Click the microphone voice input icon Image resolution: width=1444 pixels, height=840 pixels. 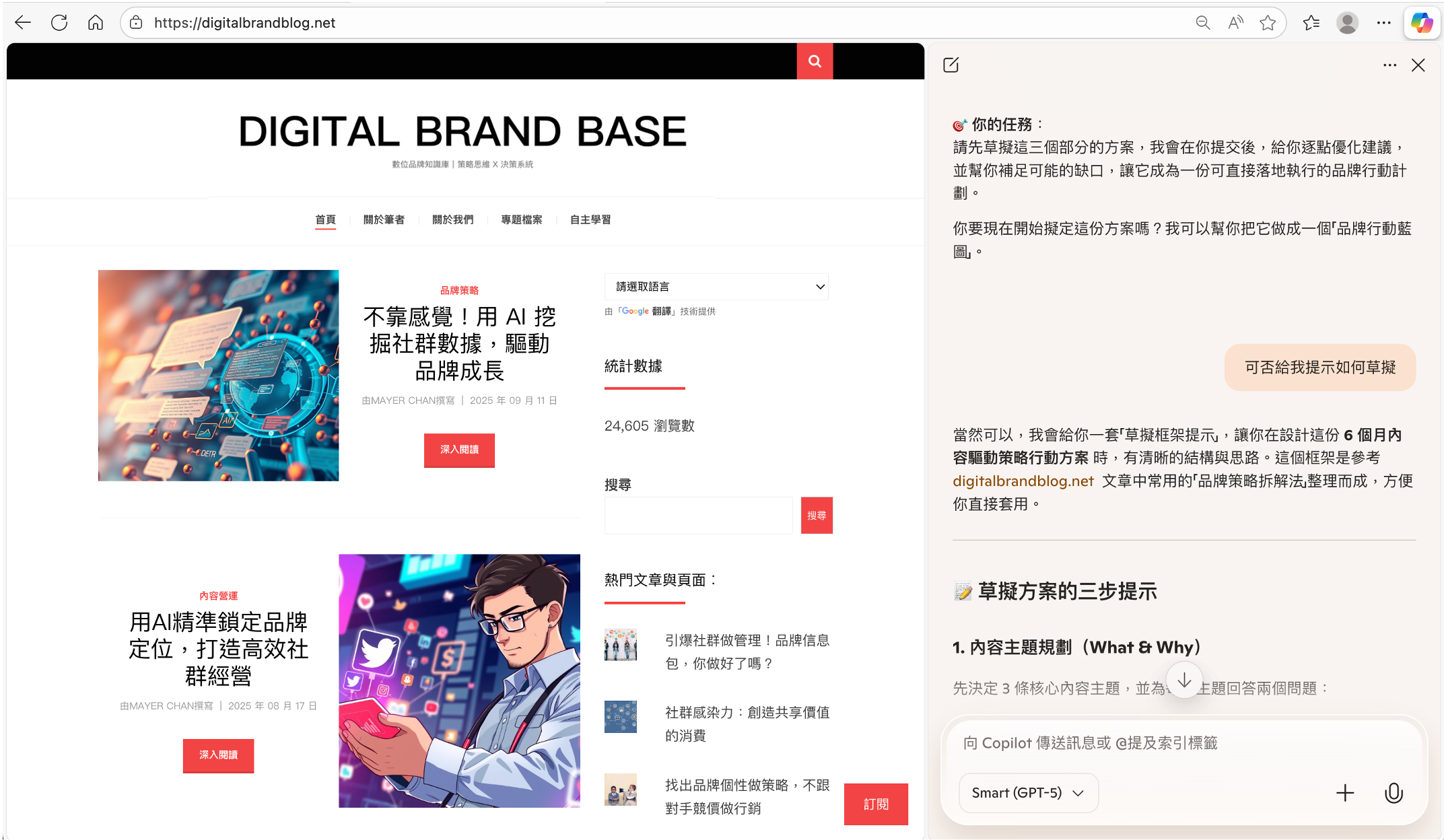[1394, 793]
